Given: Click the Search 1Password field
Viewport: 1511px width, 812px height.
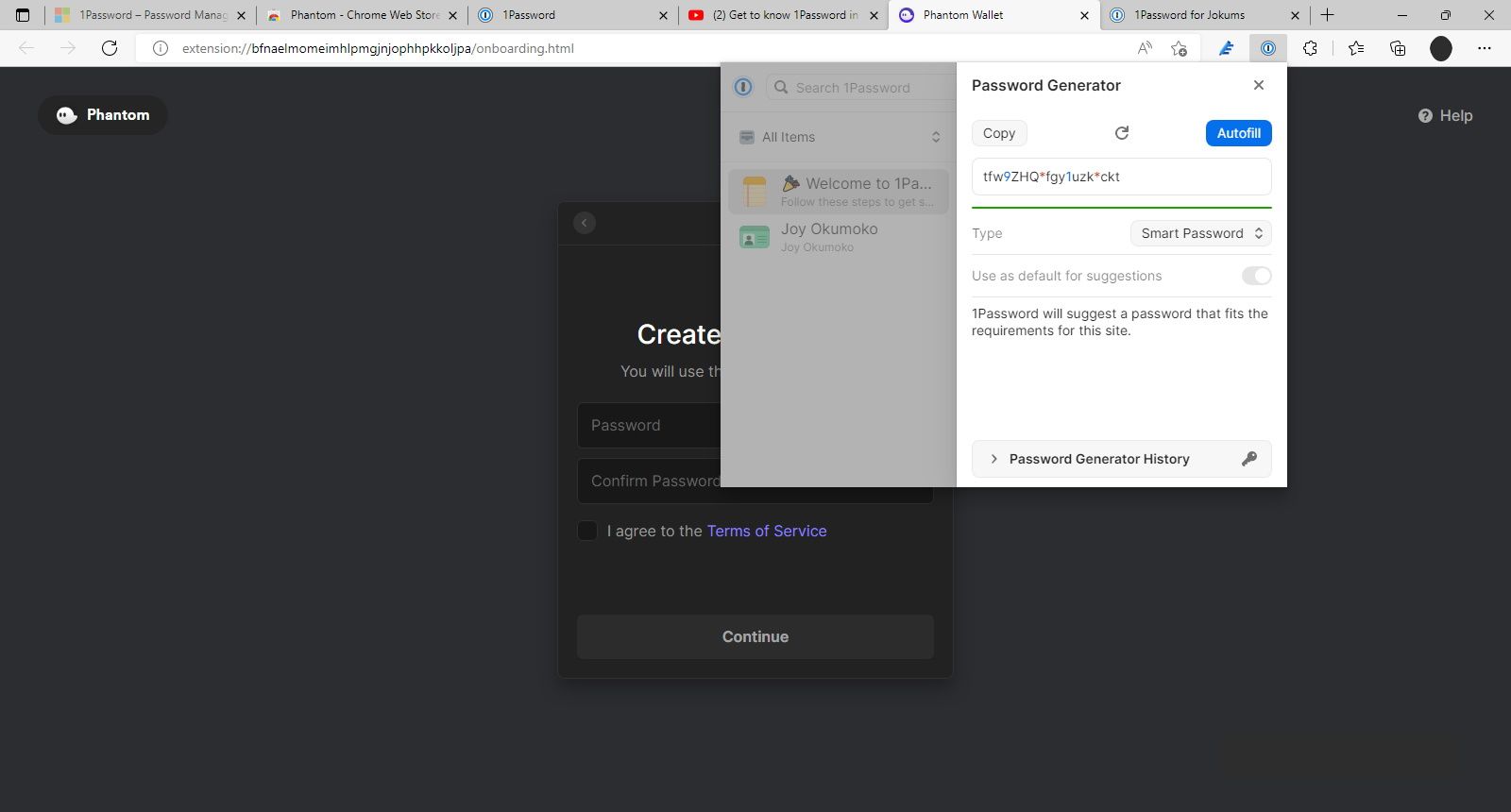Looking at the screenshot, I should pyautogui.click(x=860, y=87).
